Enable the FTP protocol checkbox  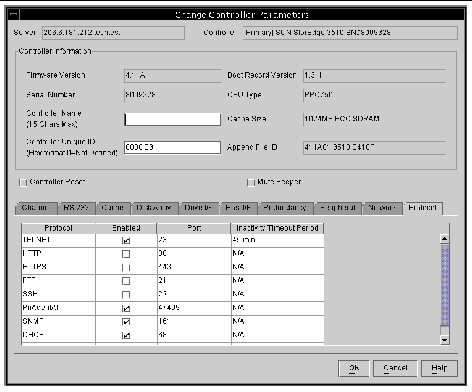coord(126,281)
